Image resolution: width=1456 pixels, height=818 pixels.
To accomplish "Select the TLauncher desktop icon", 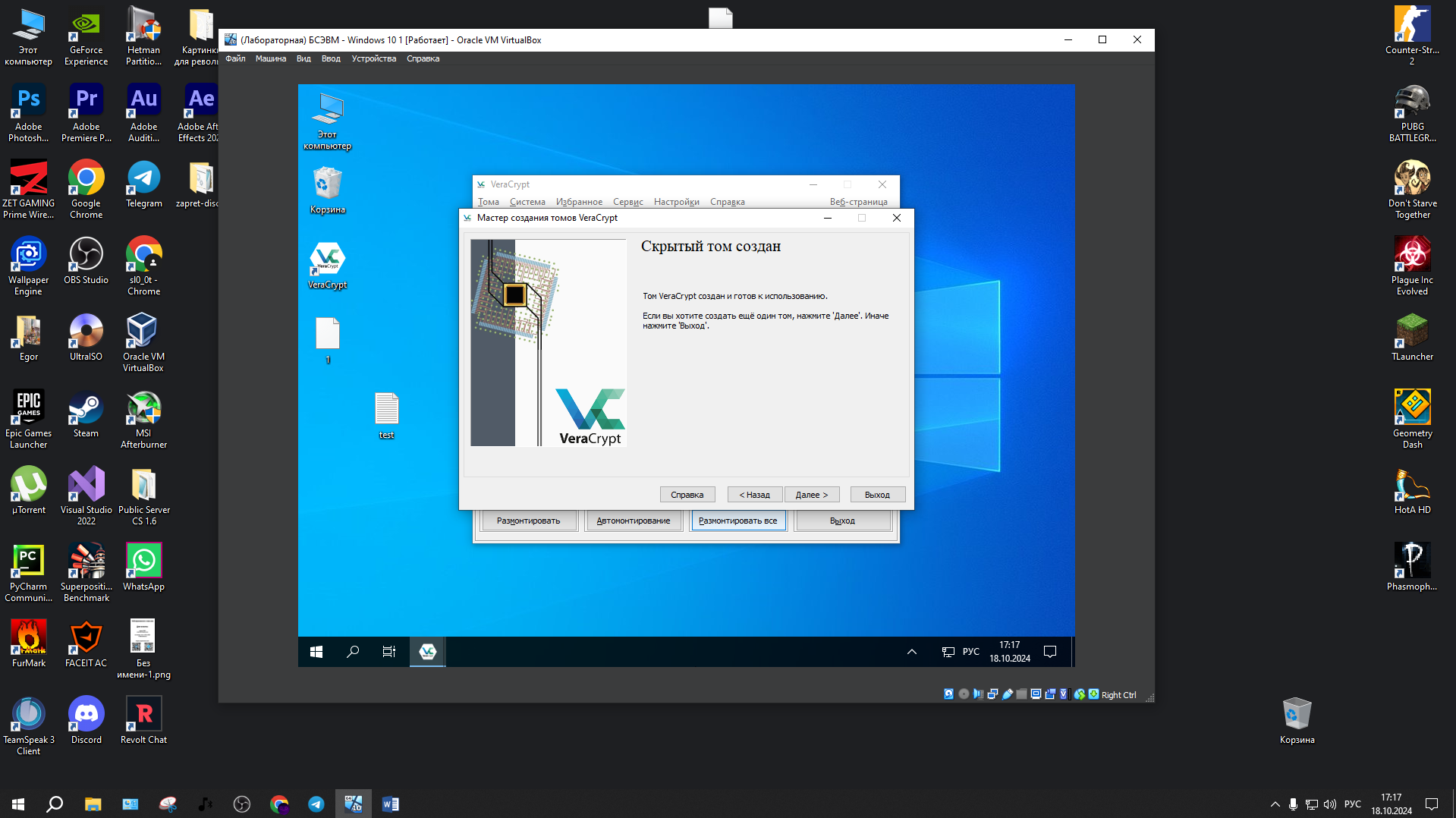I will [x=1413, y=338].
